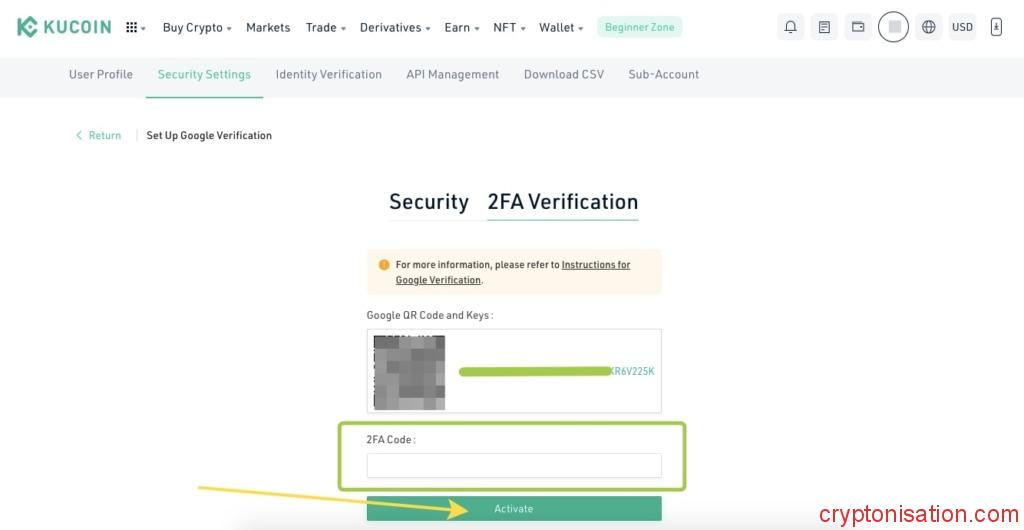This screenshot has height=530, width=1024.
Task: Expand the Buy Crypto dropdown
Action: click(197, 27)
